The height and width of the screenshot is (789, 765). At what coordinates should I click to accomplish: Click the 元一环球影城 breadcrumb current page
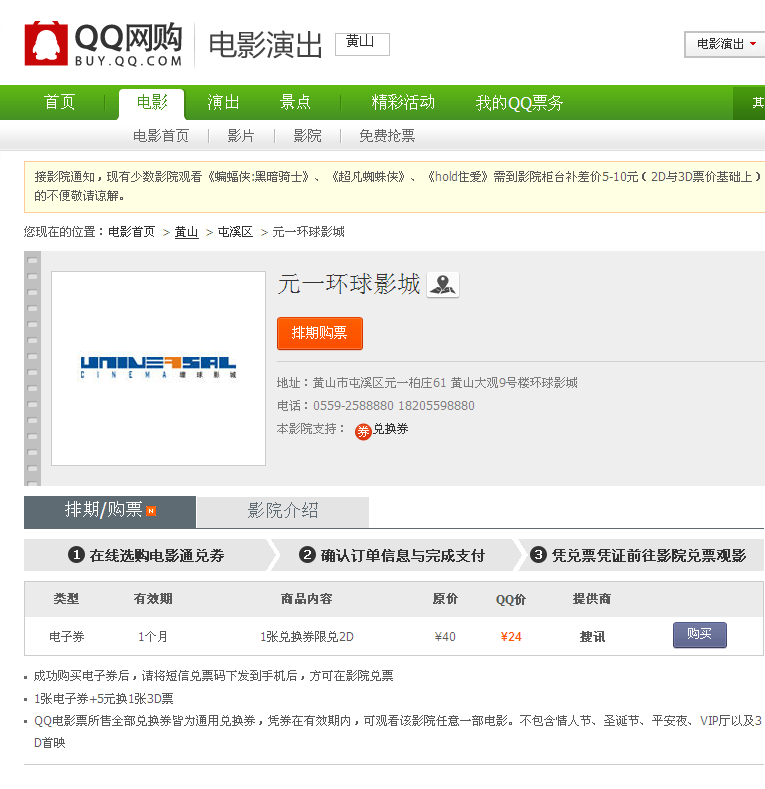[x=309, y=232]
